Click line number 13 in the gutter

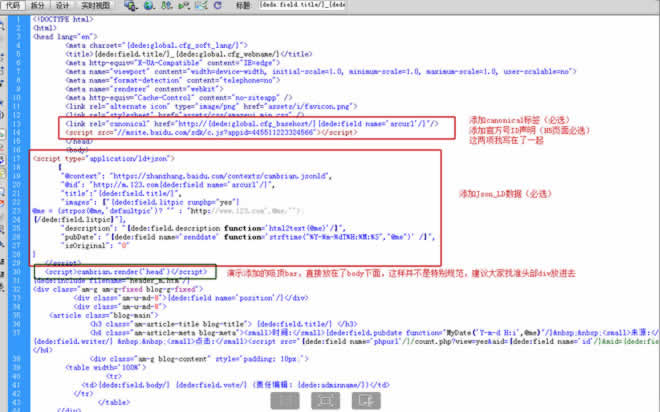(x=24, y=121)
